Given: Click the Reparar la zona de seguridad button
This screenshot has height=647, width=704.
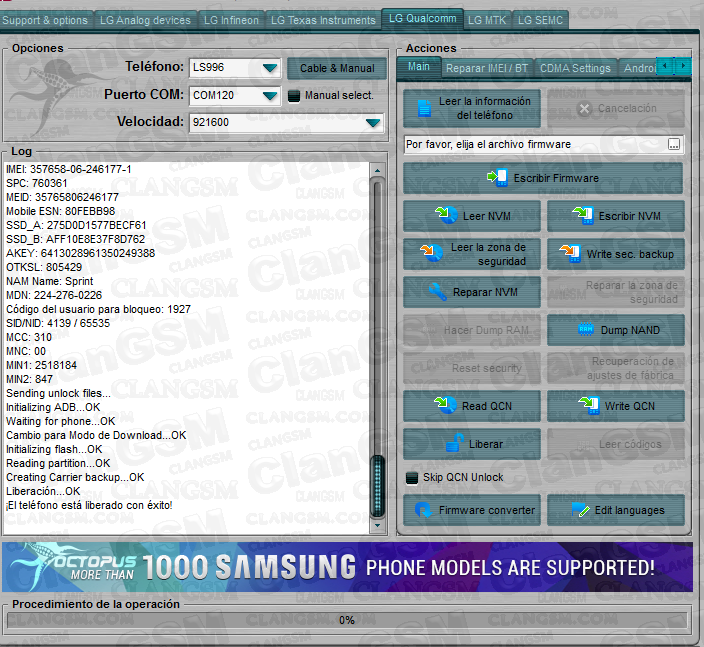Looking at the screenshot, I should 616,292.
